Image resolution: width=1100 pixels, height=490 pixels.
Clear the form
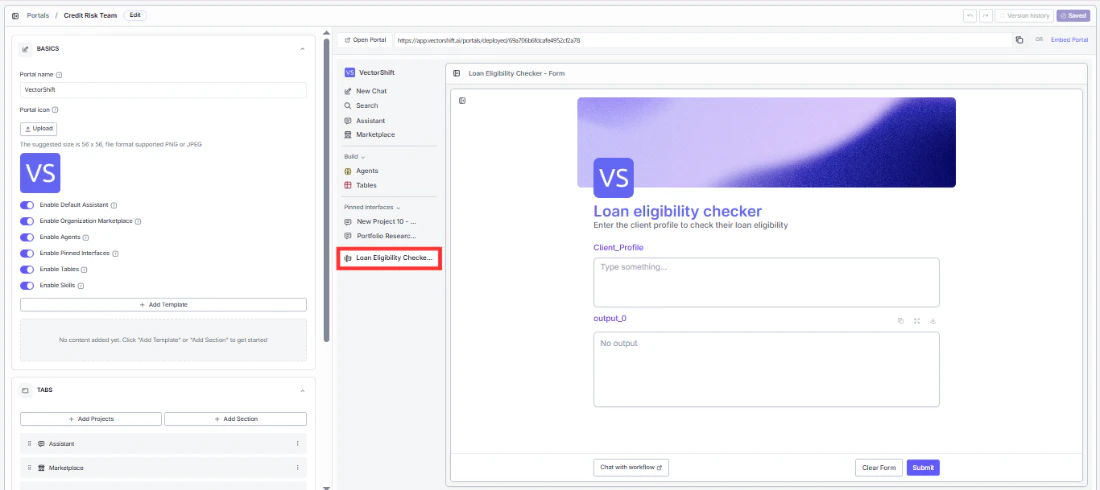point(878,468)
